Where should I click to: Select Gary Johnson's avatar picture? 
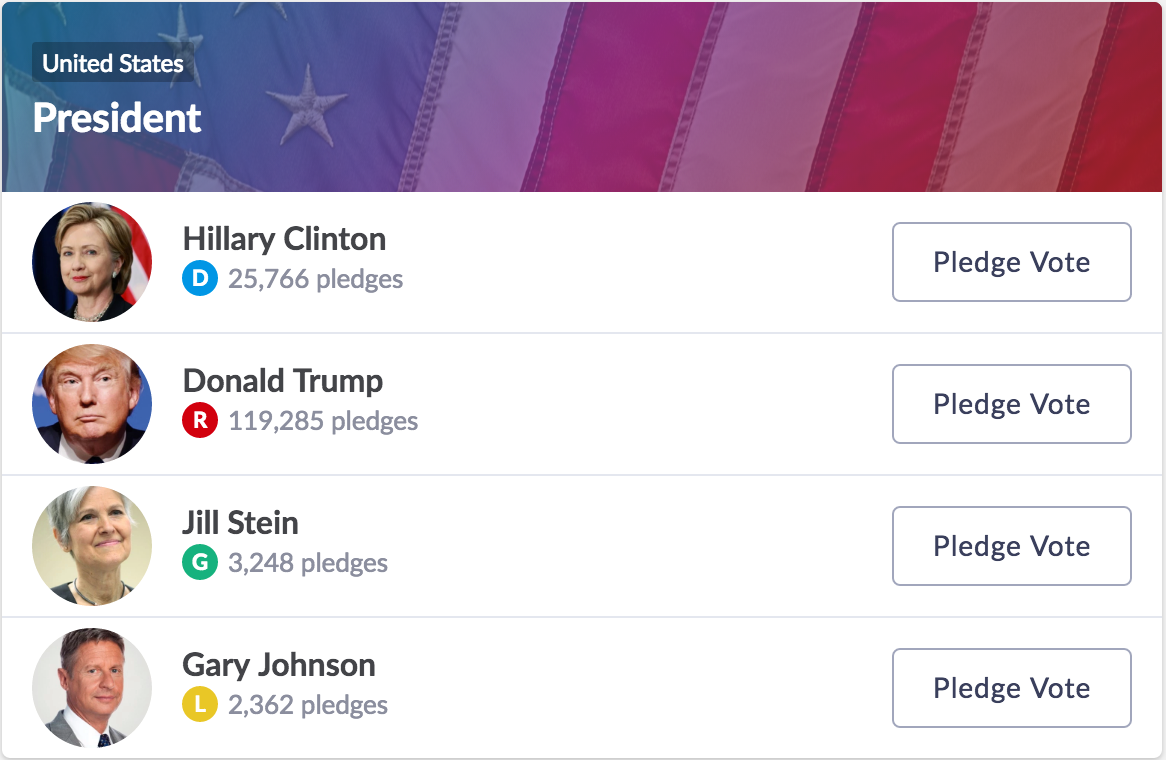92,688
